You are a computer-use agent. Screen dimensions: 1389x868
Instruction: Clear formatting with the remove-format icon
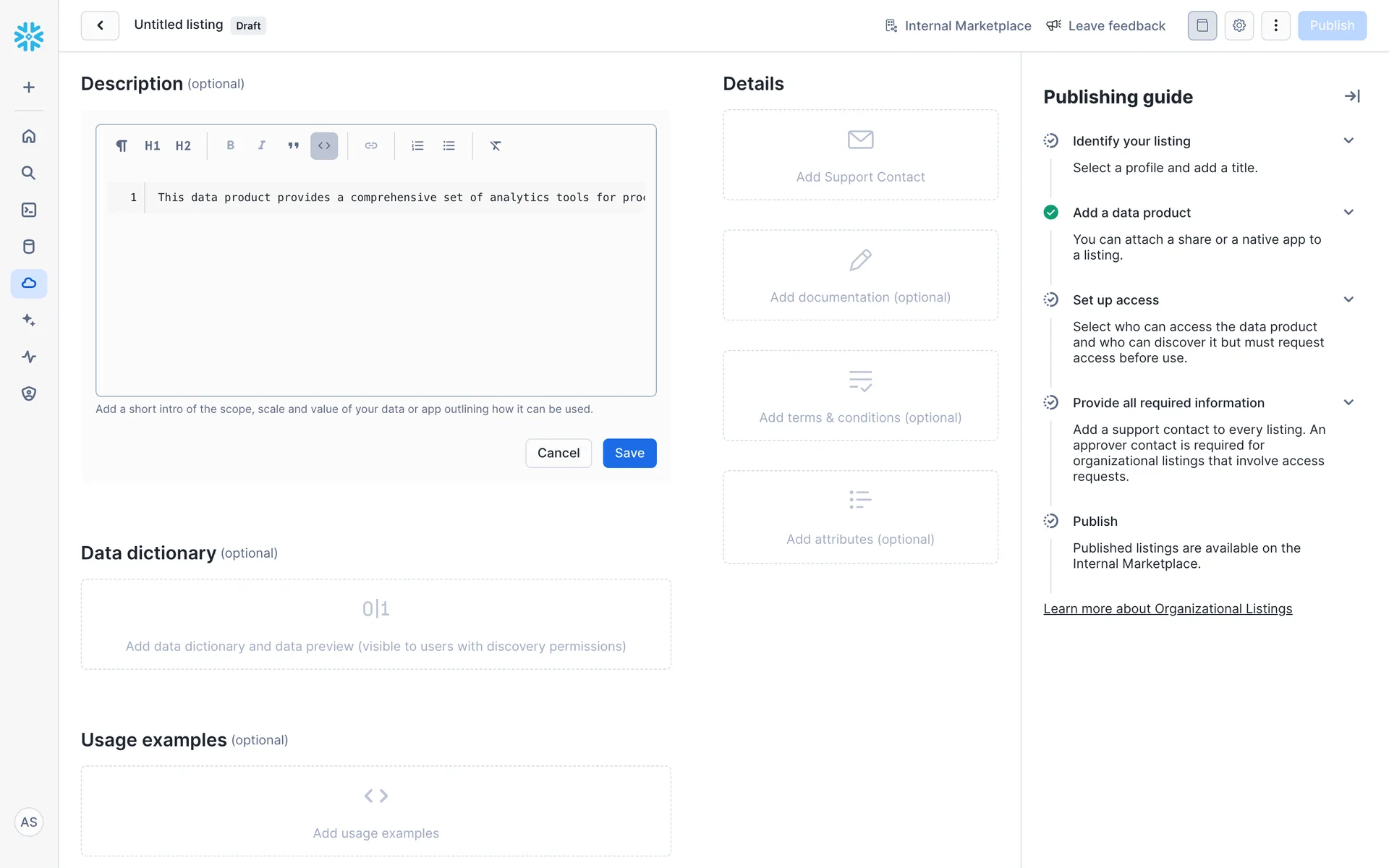click(496, 145)
